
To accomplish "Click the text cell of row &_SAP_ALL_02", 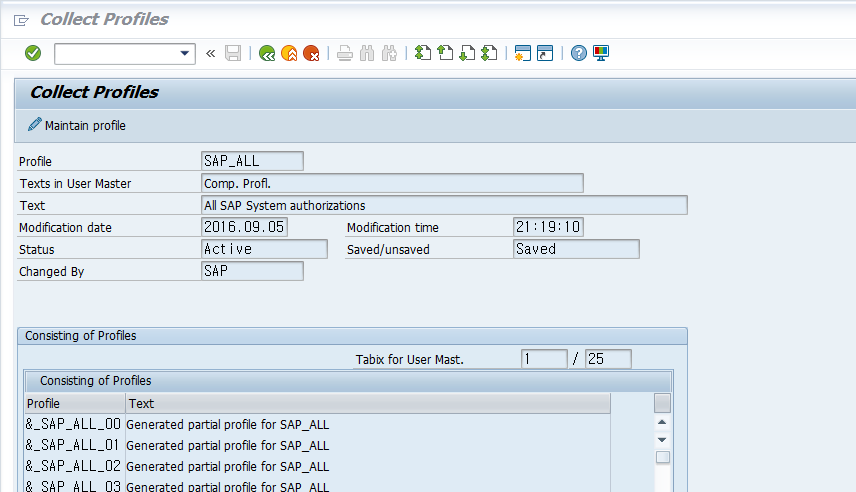I will (367, 466).
